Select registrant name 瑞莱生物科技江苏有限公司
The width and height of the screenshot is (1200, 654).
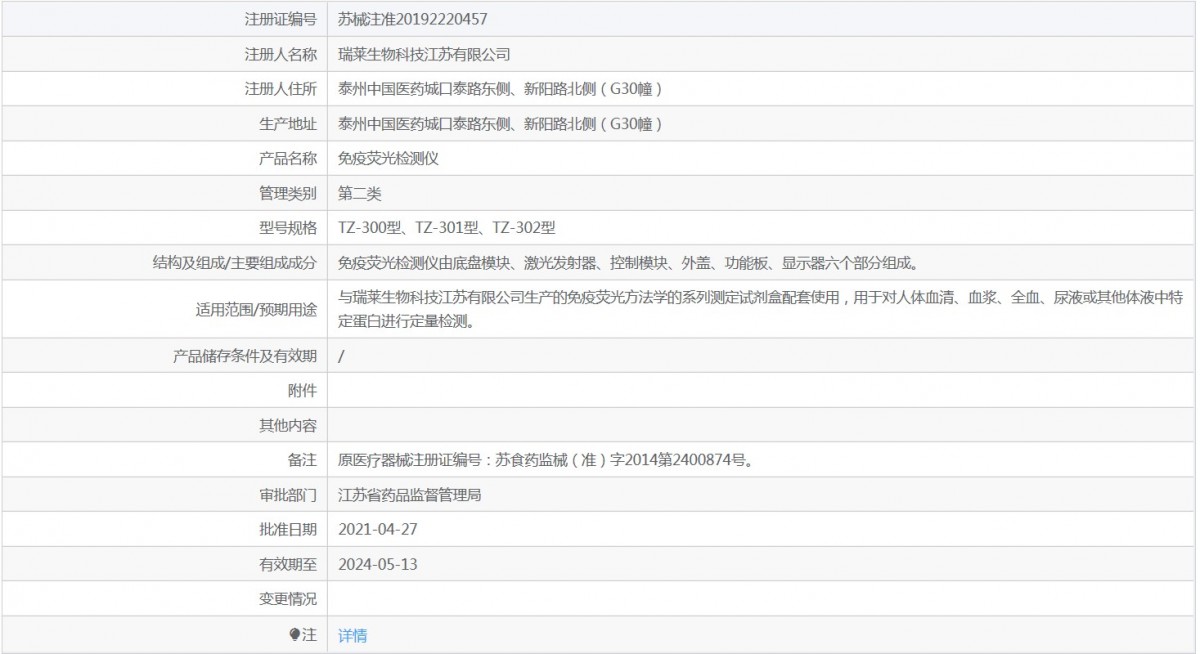(x=424, y=54)
